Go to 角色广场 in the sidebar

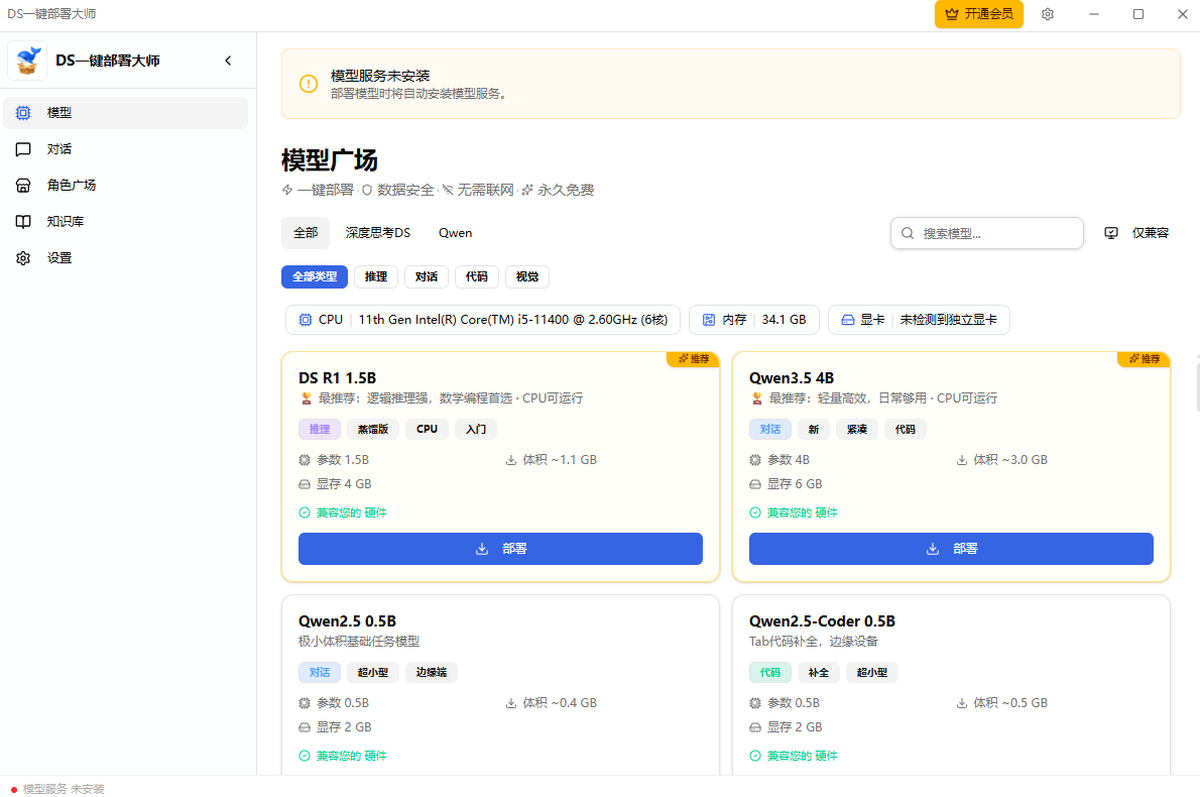[x=125, y=185]
